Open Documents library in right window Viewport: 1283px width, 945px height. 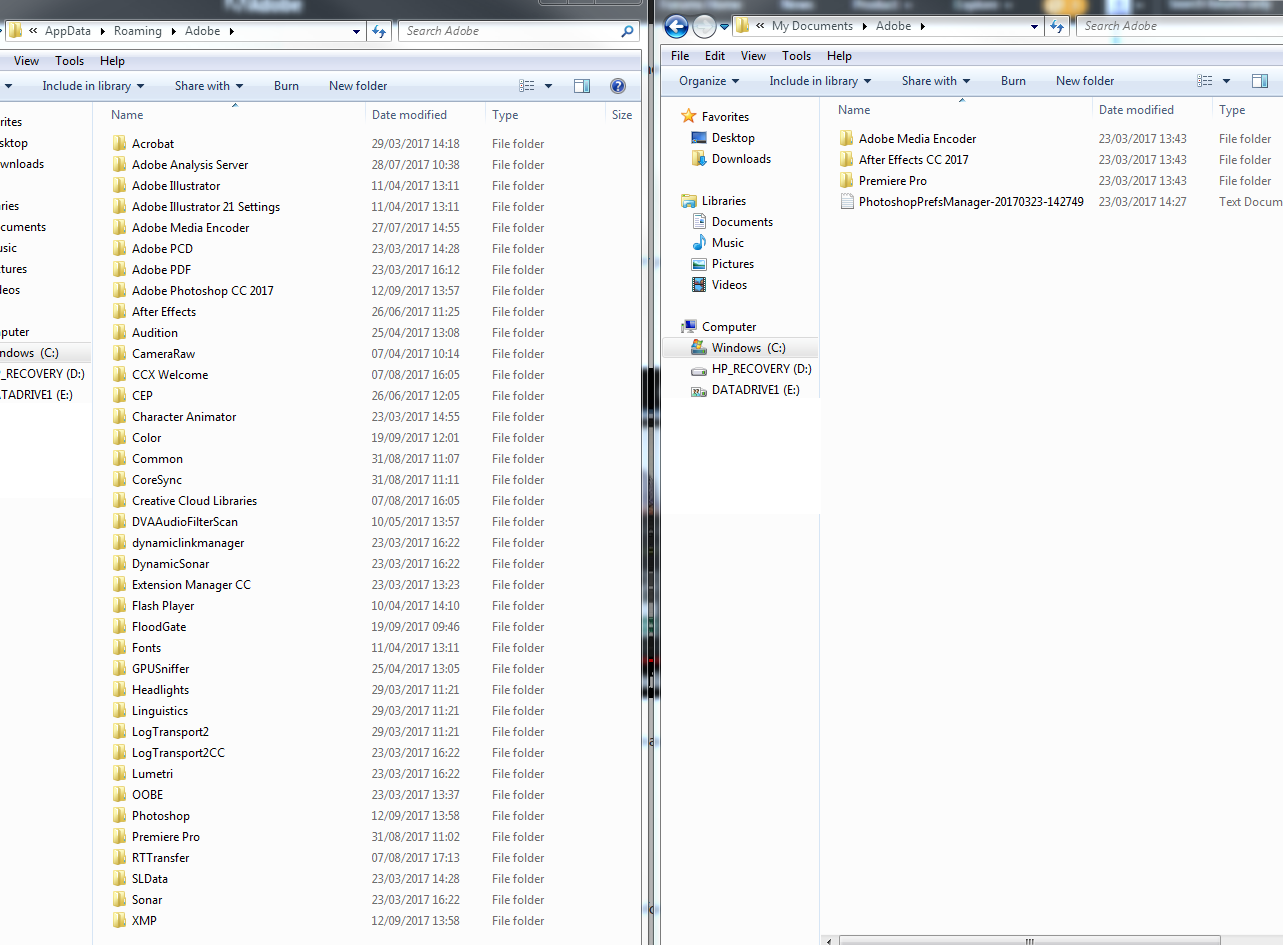pos(742,222)
